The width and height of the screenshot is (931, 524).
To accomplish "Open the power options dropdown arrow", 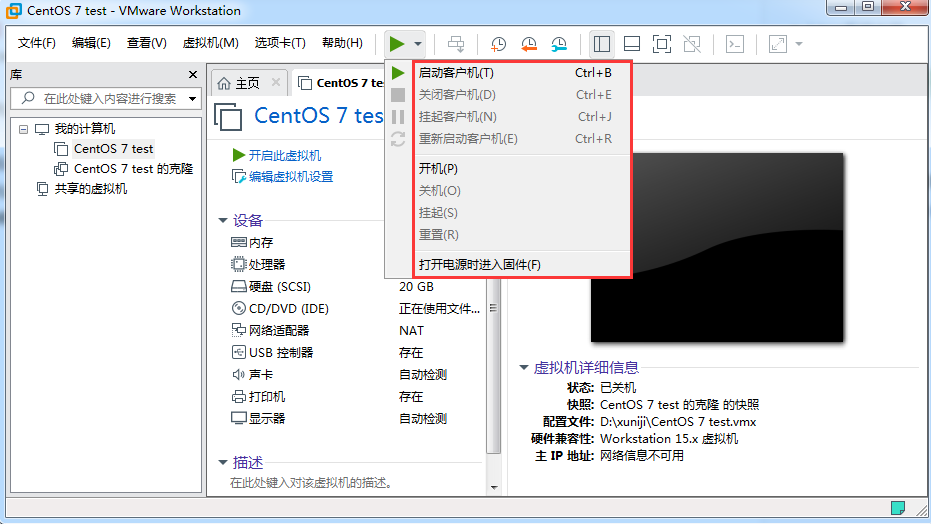I will coord(418,44).
